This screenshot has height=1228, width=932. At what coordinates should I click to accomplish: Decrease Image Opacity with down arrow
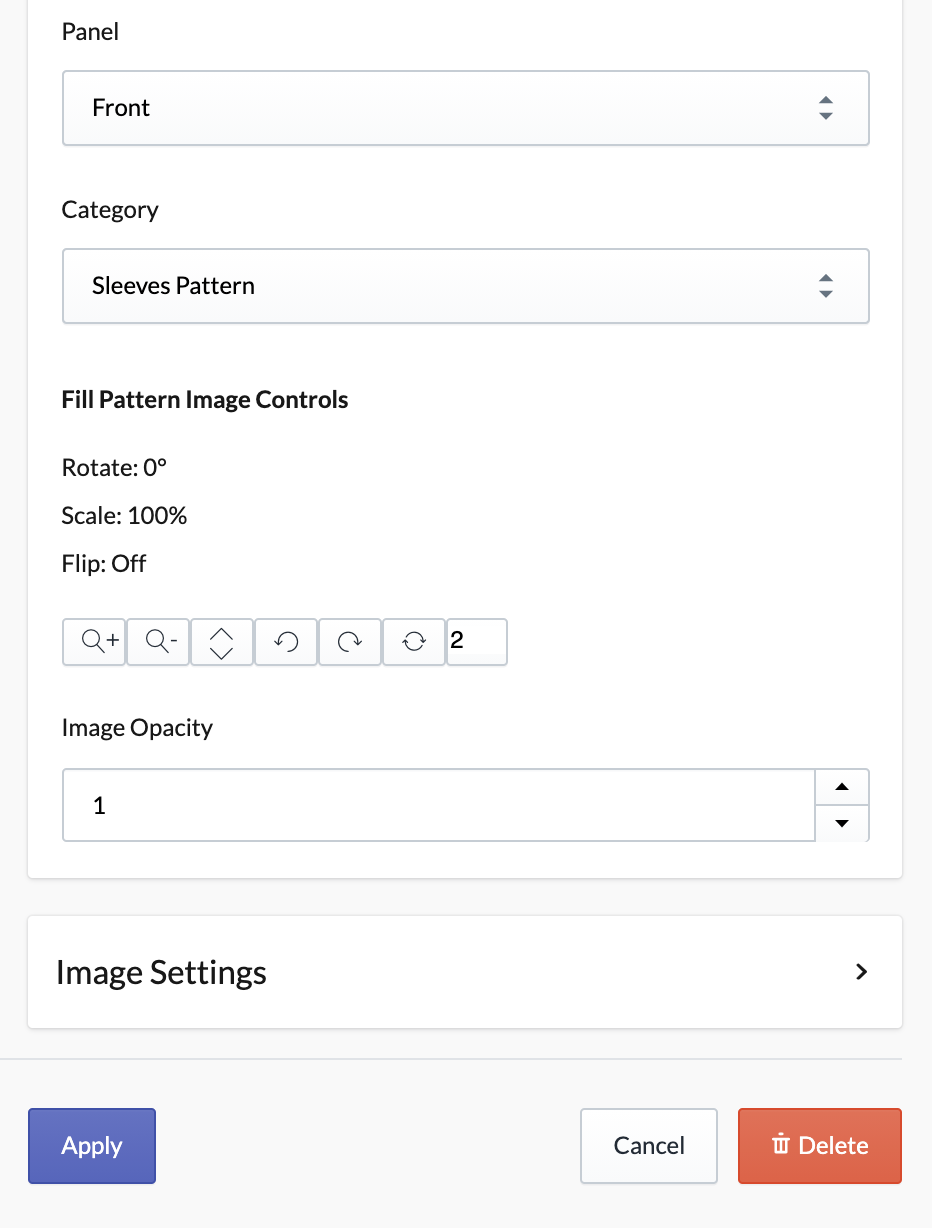point(842,823)
